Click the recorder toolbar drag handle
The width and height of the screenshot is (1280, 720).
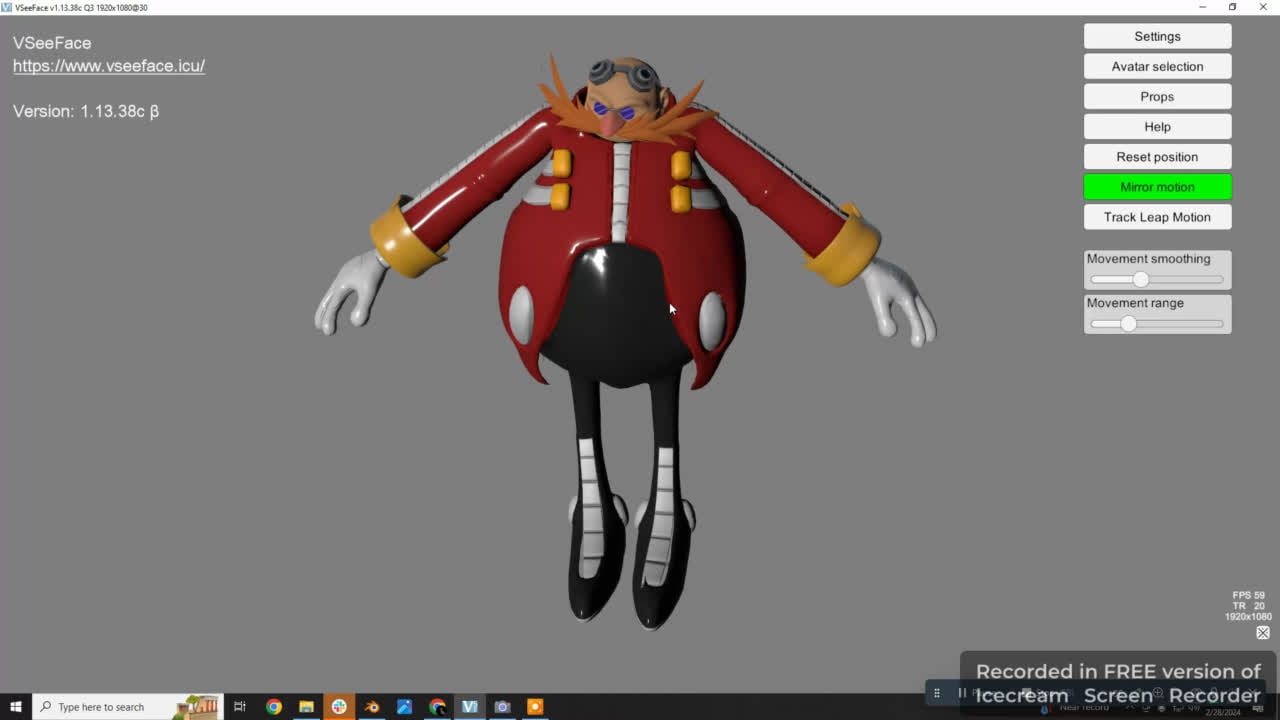(x=937, y=692)
